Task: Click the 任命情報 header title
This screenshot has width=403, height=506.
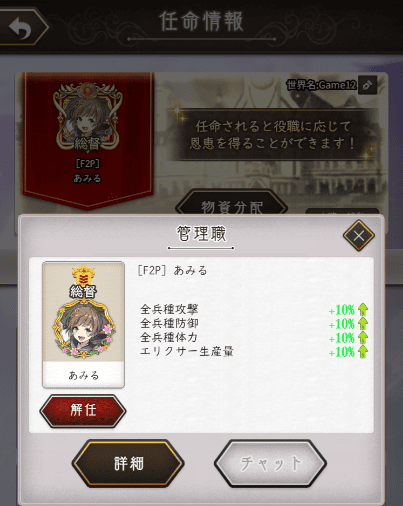Action: 201,21
